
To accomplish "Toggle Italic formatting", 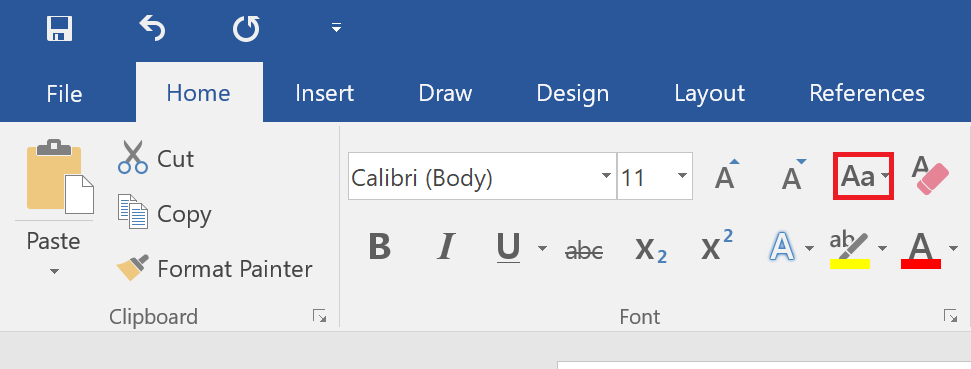I will tap(445, 248).
